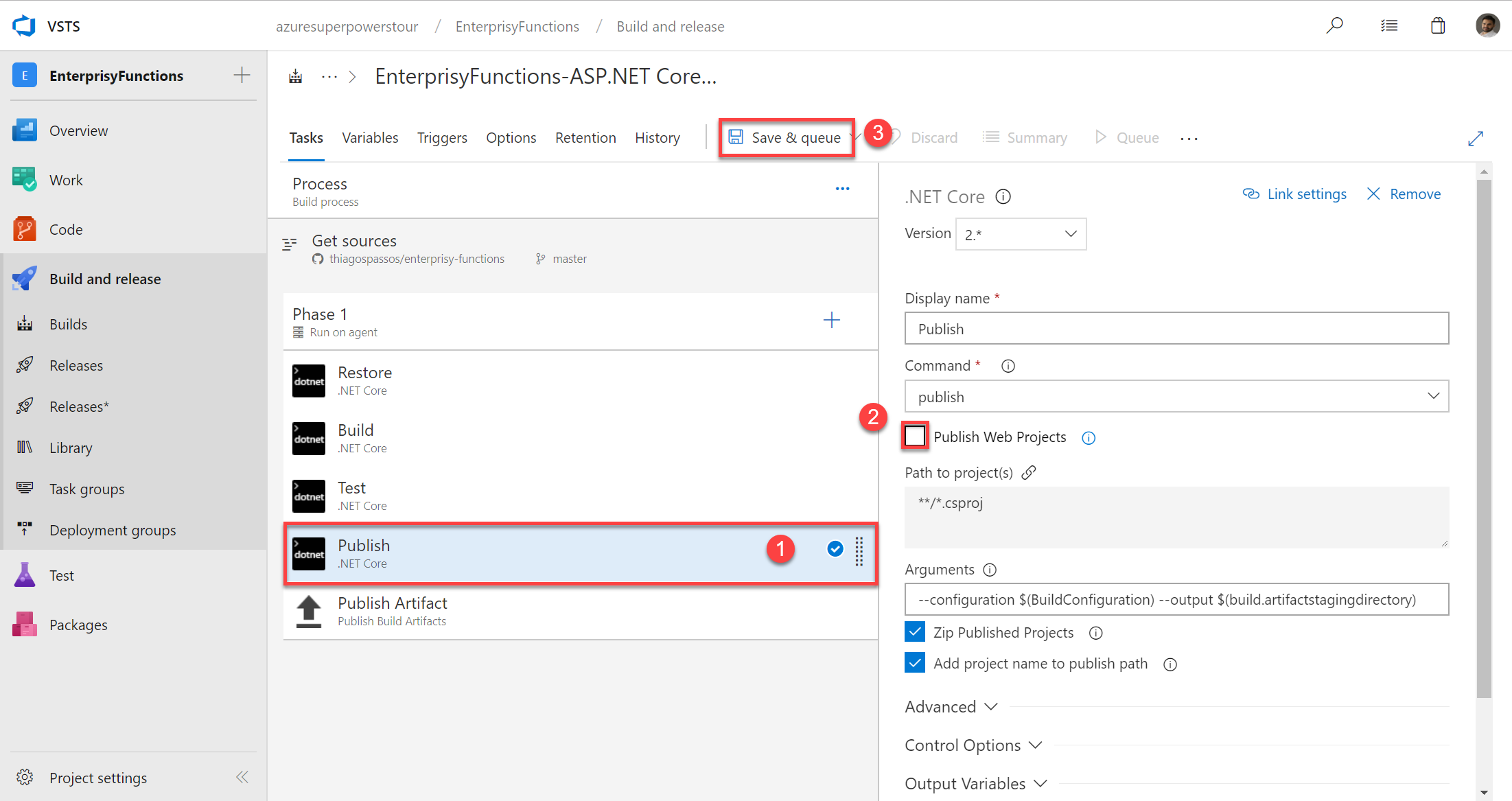Open Save & queue dropdown arrow

coord(857,137)
